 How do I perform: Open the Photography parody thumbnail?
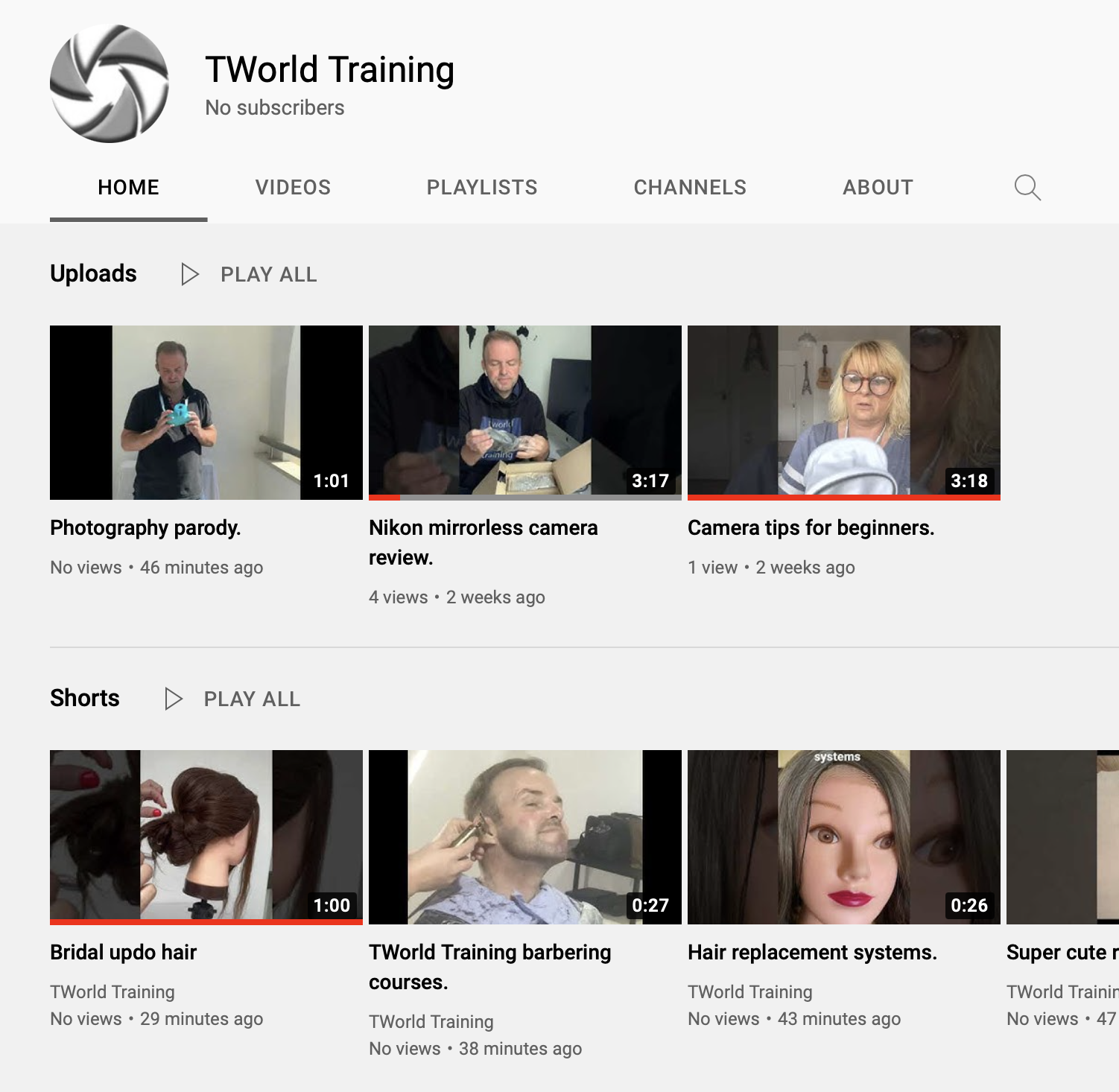(206, 413)
